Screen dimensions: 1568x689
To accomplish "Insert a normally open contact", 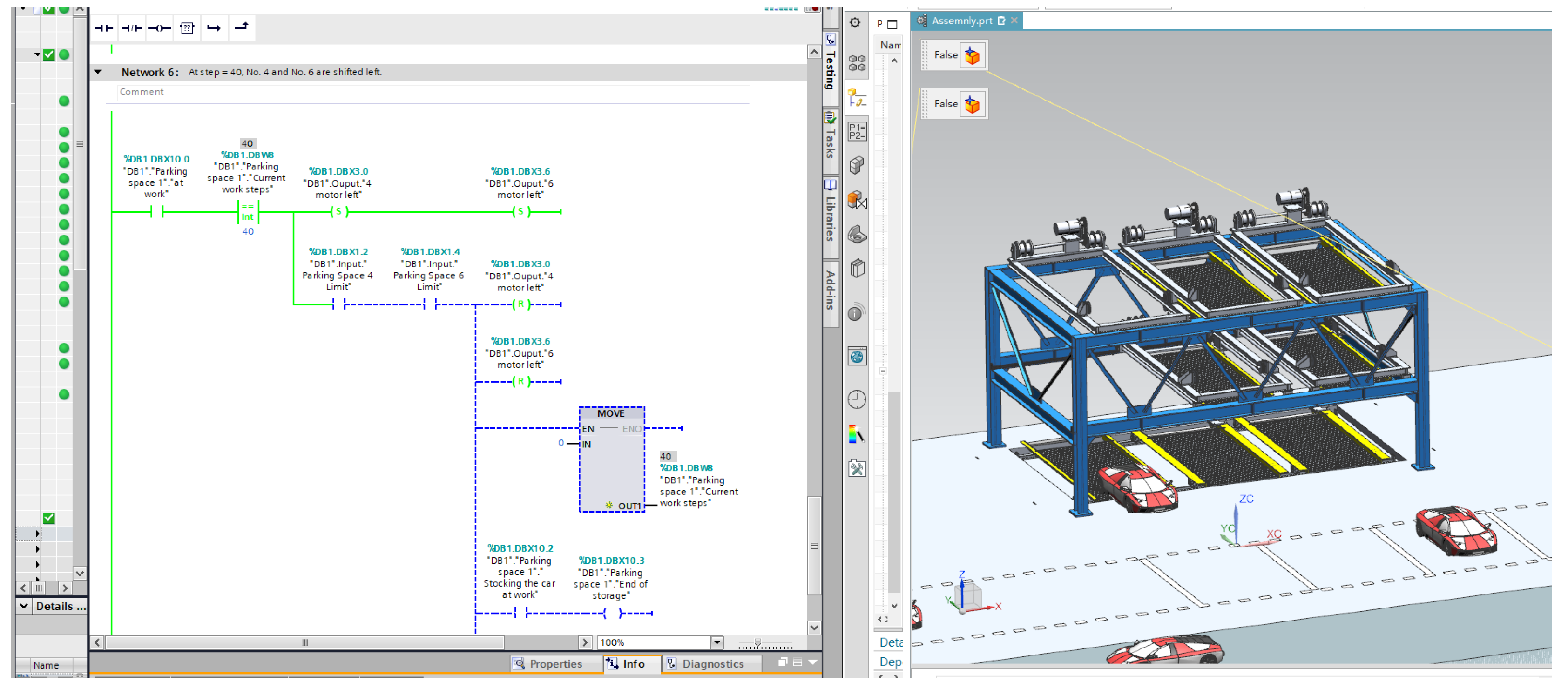I will coord(104,28).
